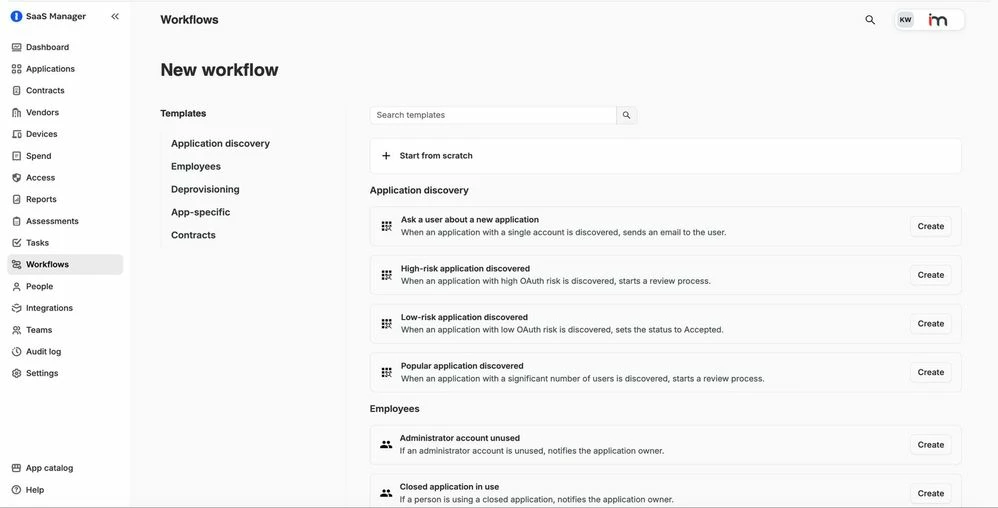Click the grid icon beside Popular application discovered
This screenshot has height=508, width=998.
coord(386,372)
